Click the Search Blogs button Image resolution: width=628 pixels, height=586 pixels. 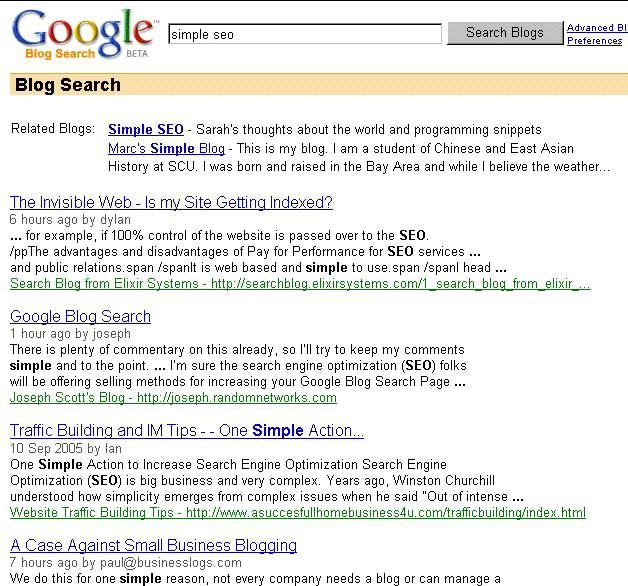tap(505, 33)
